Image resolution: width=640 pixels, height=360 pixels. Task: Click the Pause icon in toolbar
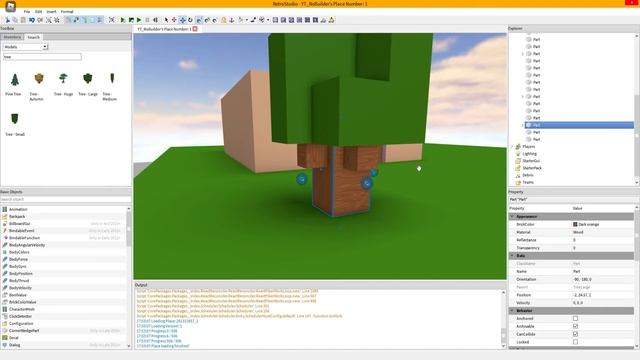point(147,20)
